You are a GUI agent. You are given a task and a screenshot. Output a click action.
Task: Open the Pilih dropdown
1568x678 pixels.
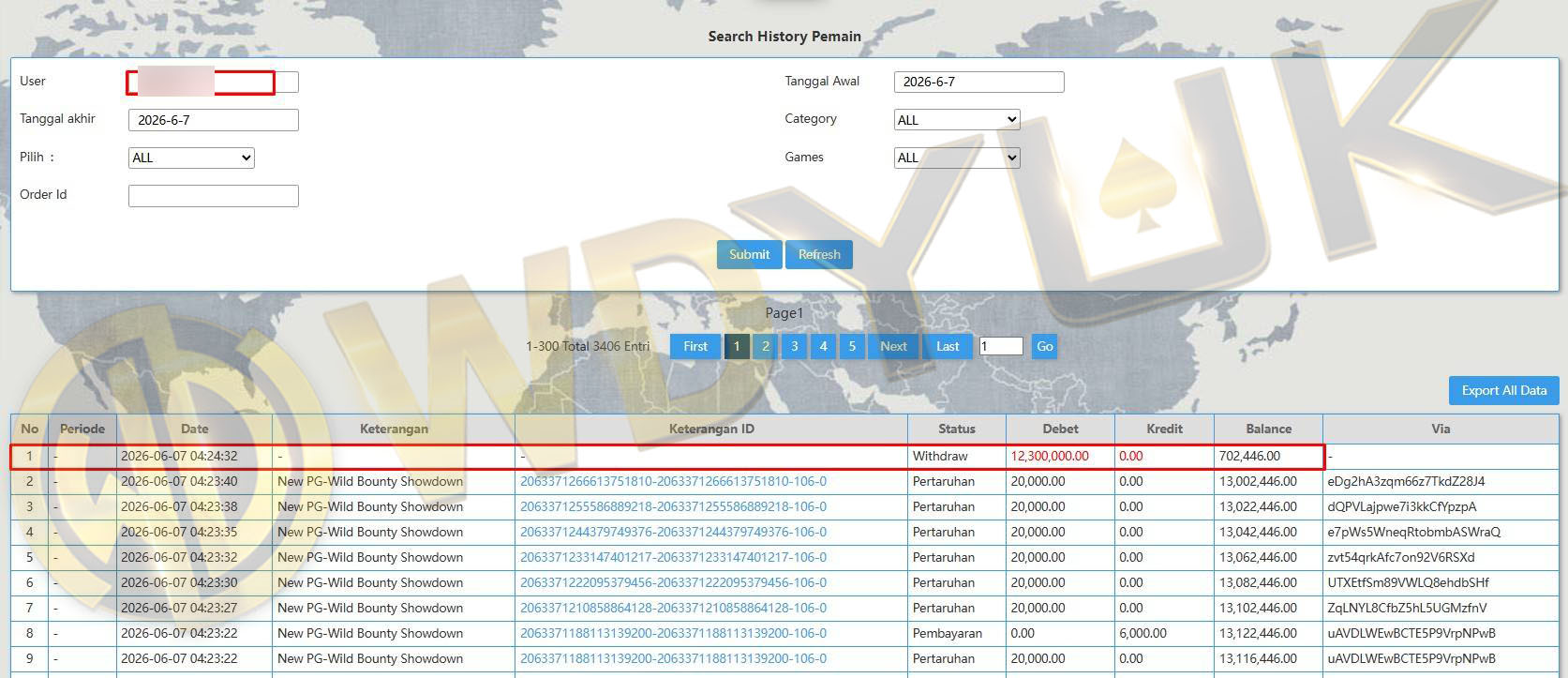click(191, 158)
